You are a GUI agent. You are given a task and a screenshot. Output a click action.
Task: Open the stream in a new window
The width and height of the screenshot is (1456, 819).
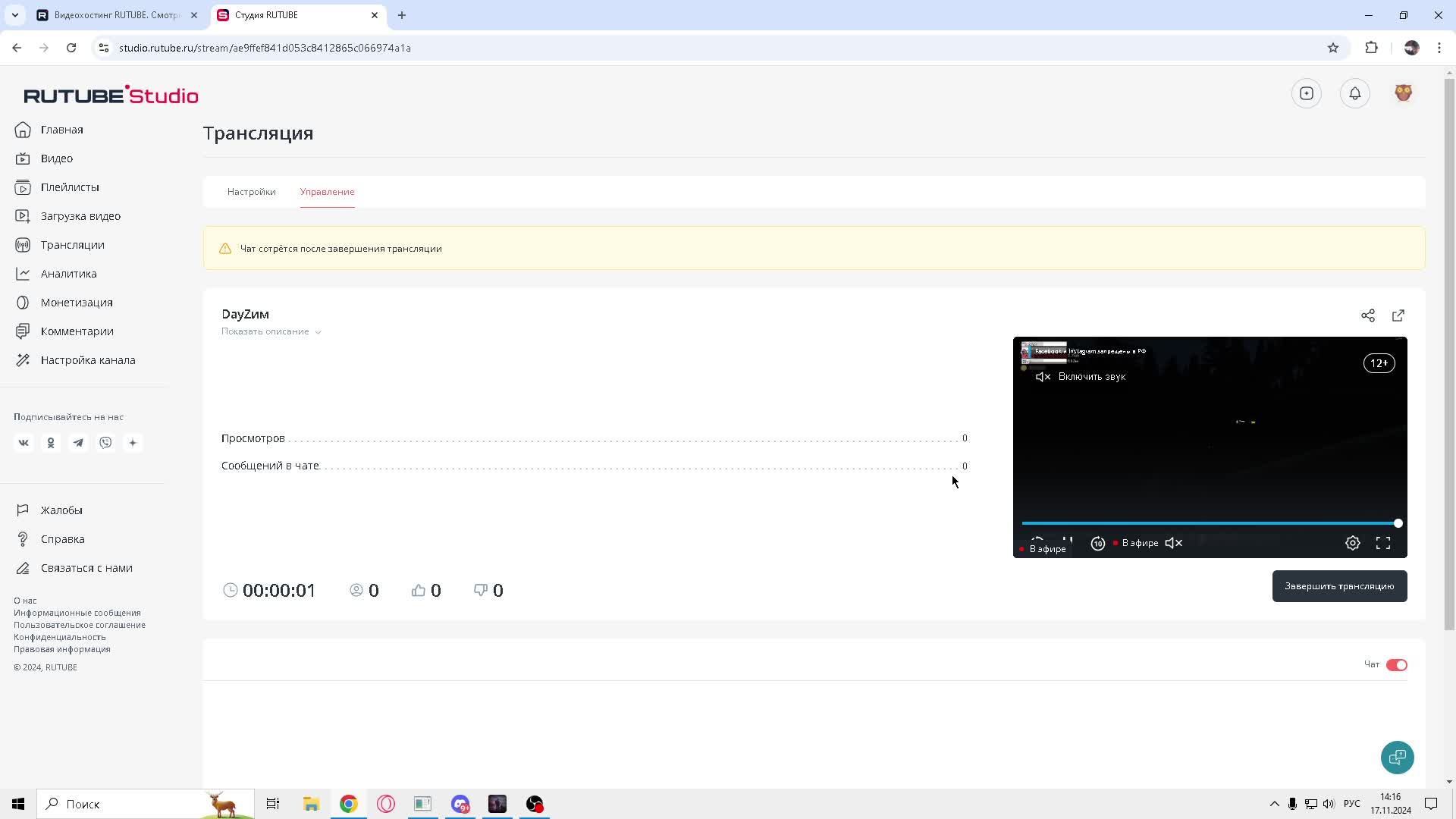click(1398, 315)
